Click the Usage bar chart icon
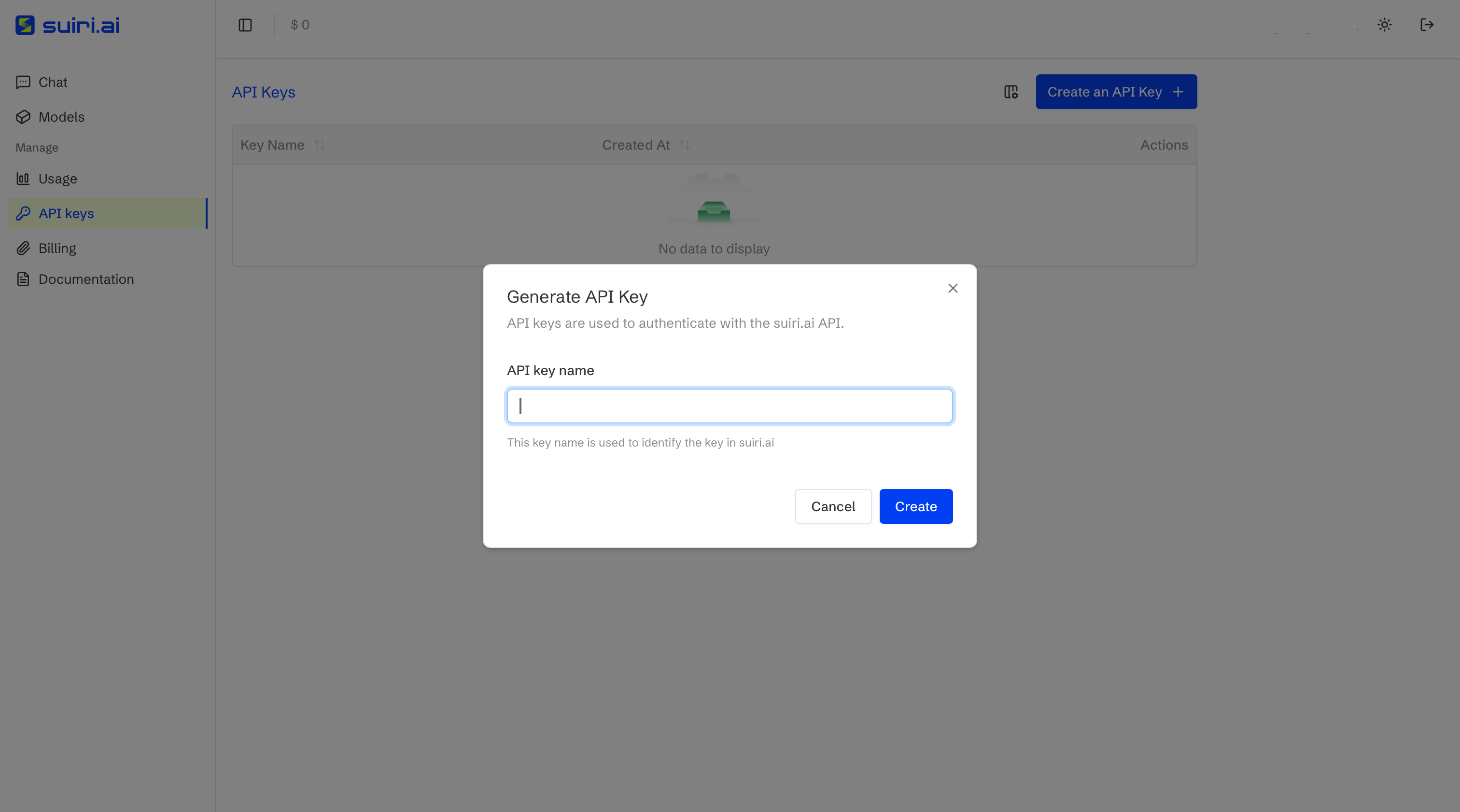1460x812 pixels. tap(23, 179)
